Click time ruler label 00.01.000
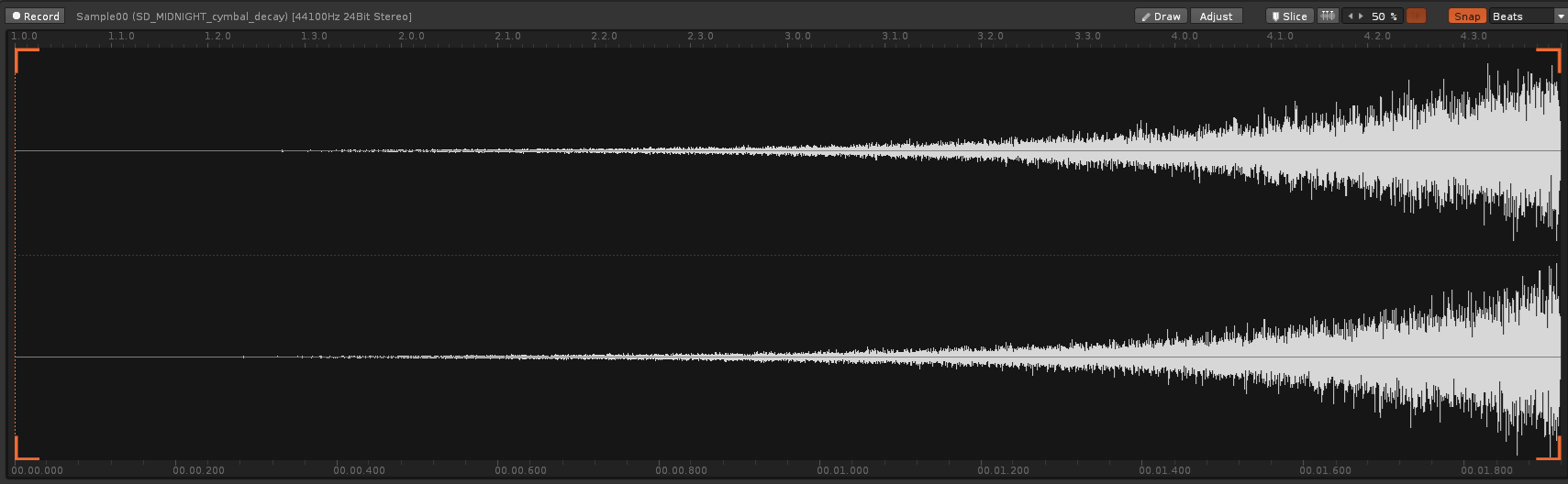This screenshot has height=484, width=1568. [842, 470]
